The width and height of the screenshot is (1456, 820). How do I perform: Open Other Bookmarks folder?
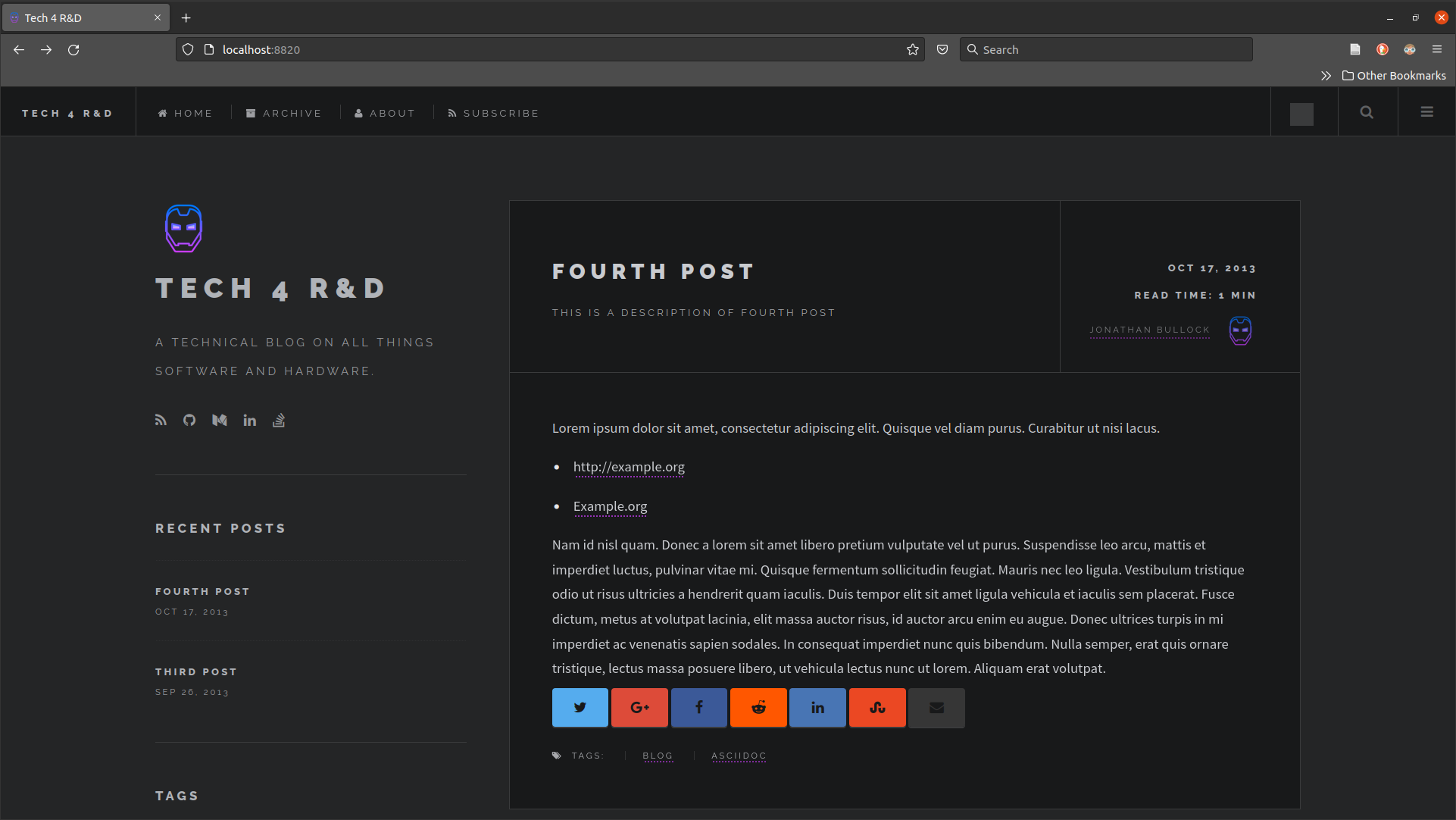click(1394, 76)
